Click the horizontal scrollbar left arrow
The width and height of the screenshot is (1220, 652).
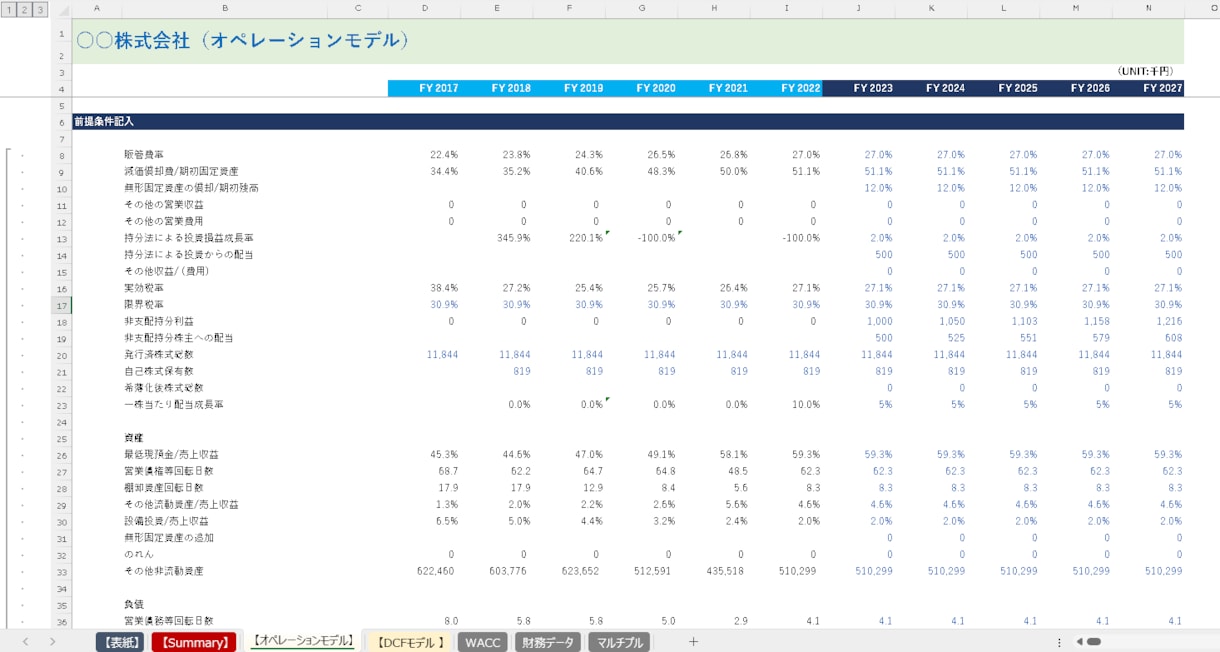(1078, 642)
